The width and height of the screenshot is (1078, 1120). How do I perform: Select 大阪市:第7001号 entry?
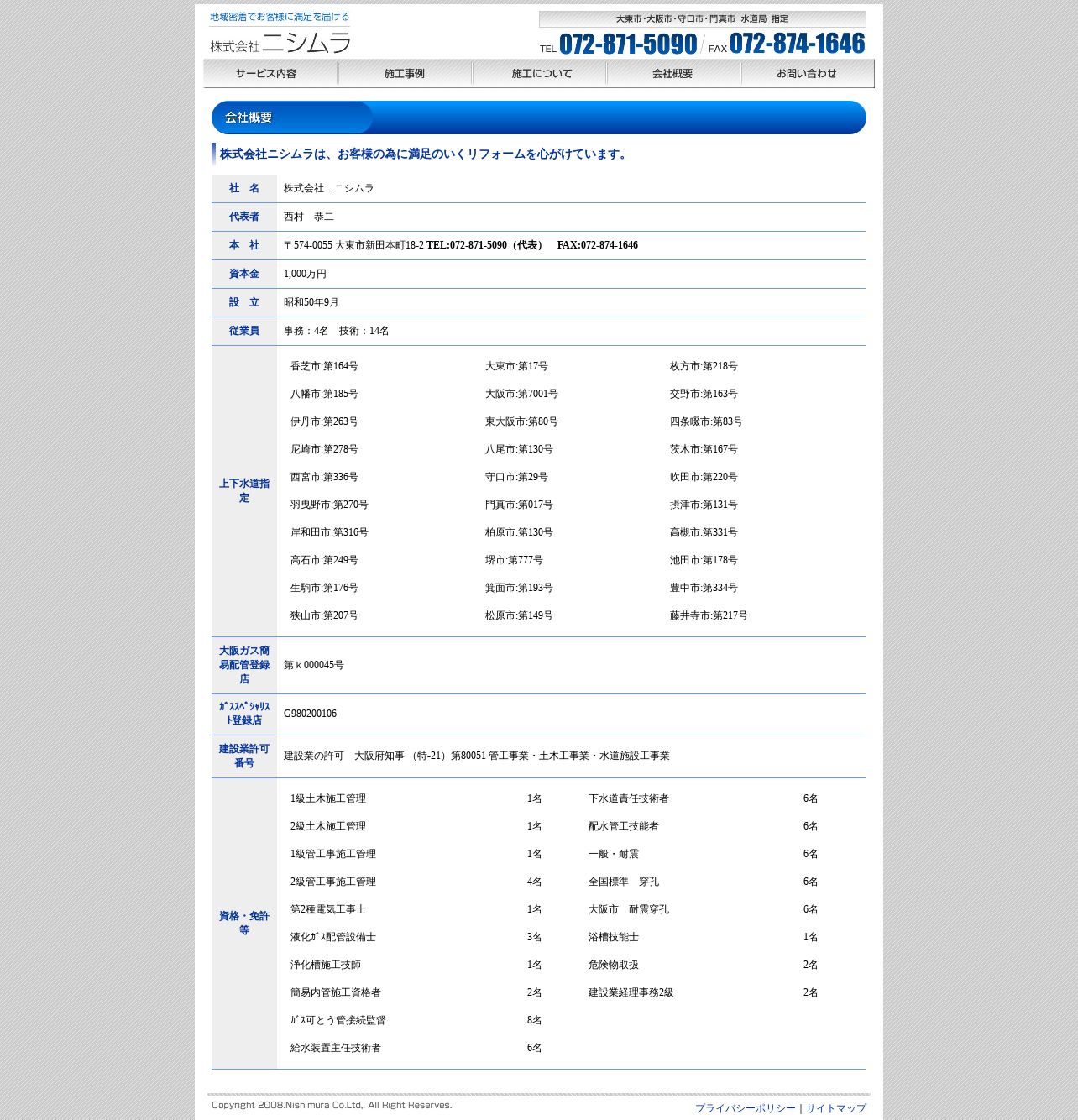pos(521,394)
